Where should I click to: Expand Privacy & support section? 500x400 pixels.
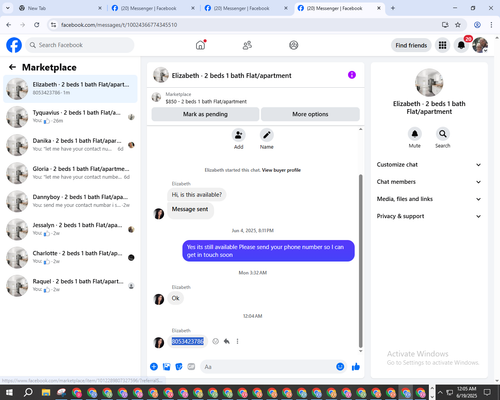[429, 216]
